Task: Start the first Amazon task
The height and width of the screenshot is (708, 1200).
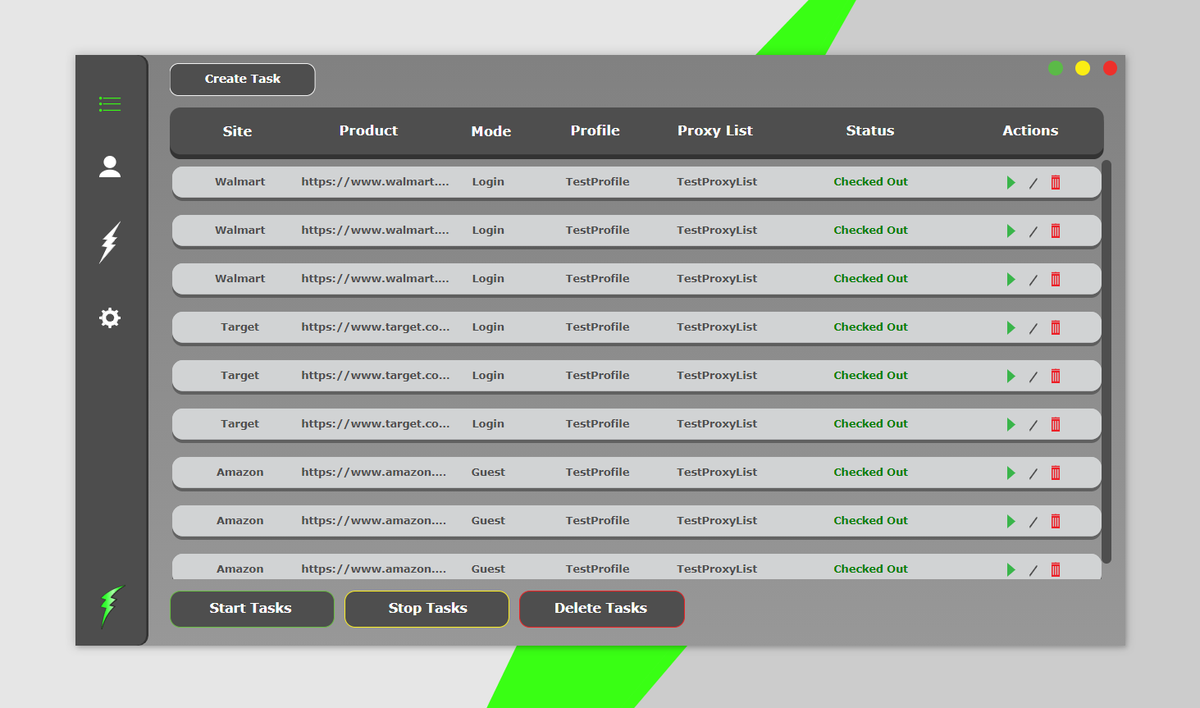Action: (1011, 472)
